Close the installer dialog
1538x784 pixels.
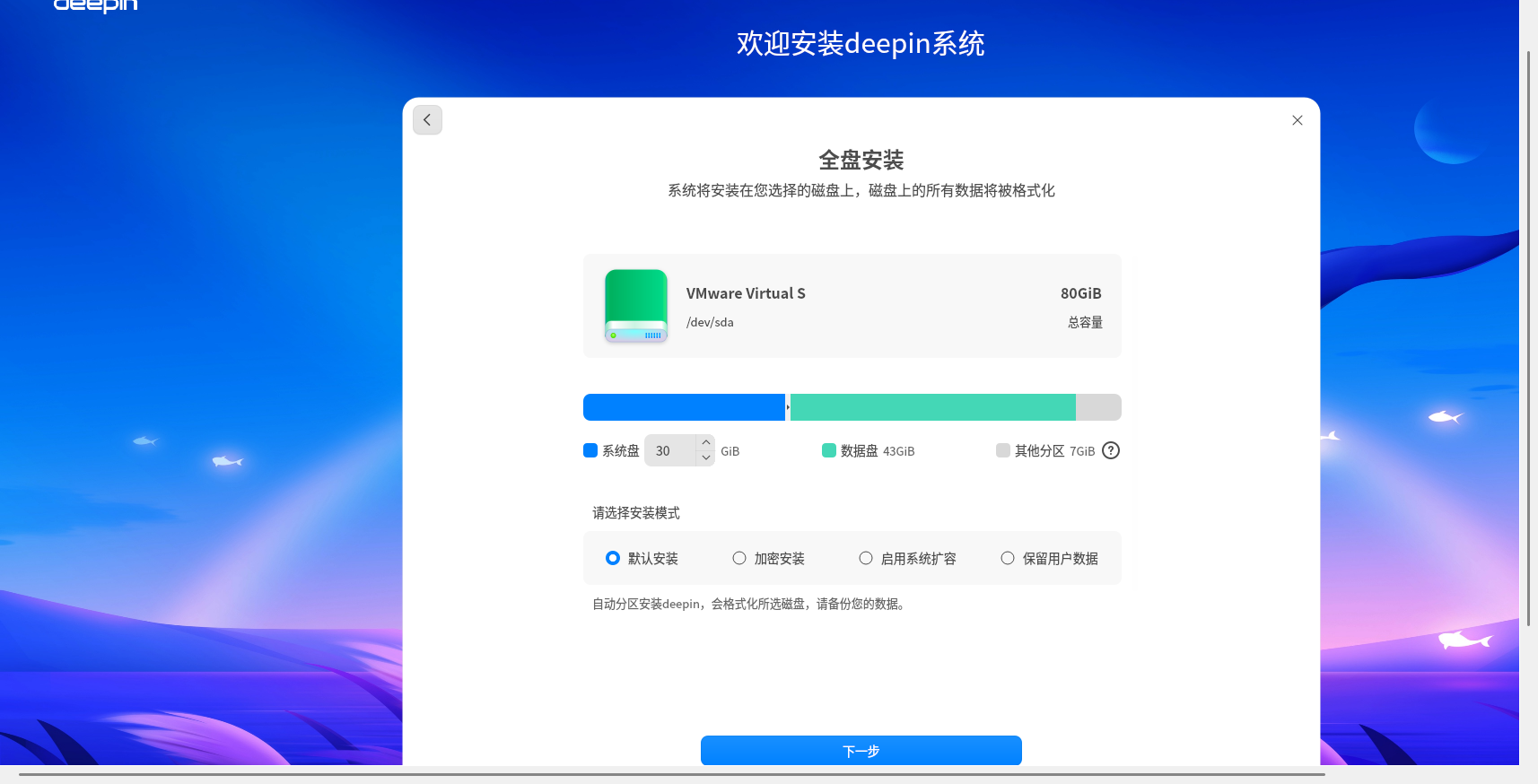coord(1297,120)
